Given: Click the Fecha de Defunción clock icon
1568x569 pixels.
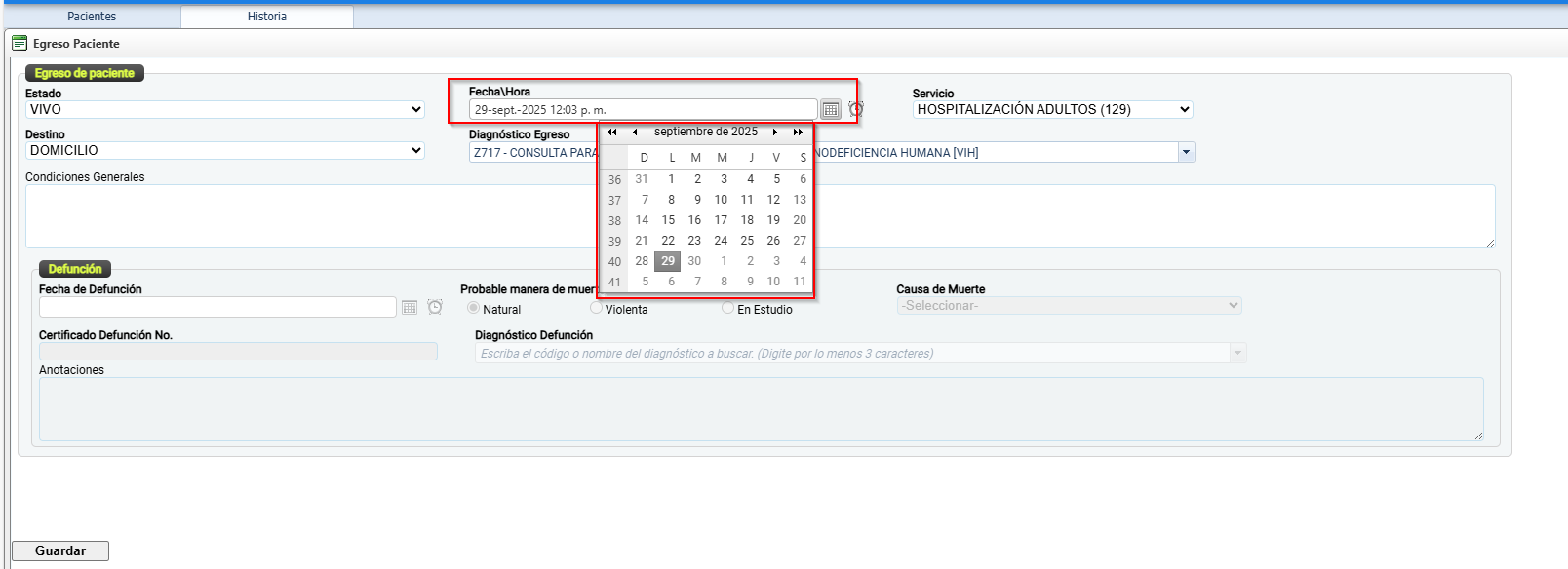Looking at the screenshot, I should (435, 307).
